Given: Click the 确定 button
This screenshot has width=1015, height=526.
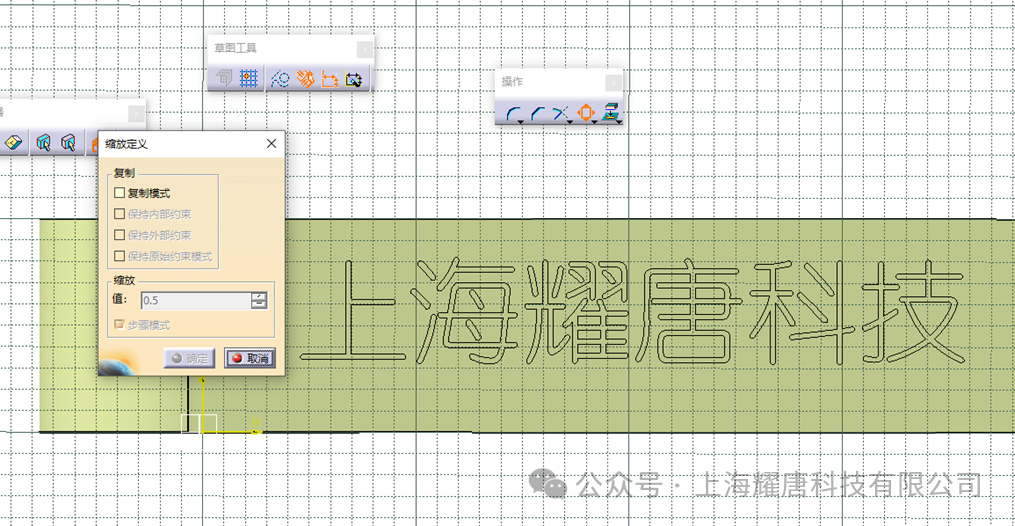Looking at the screenshot, I should pyautogui.click(x=189, y=358).
